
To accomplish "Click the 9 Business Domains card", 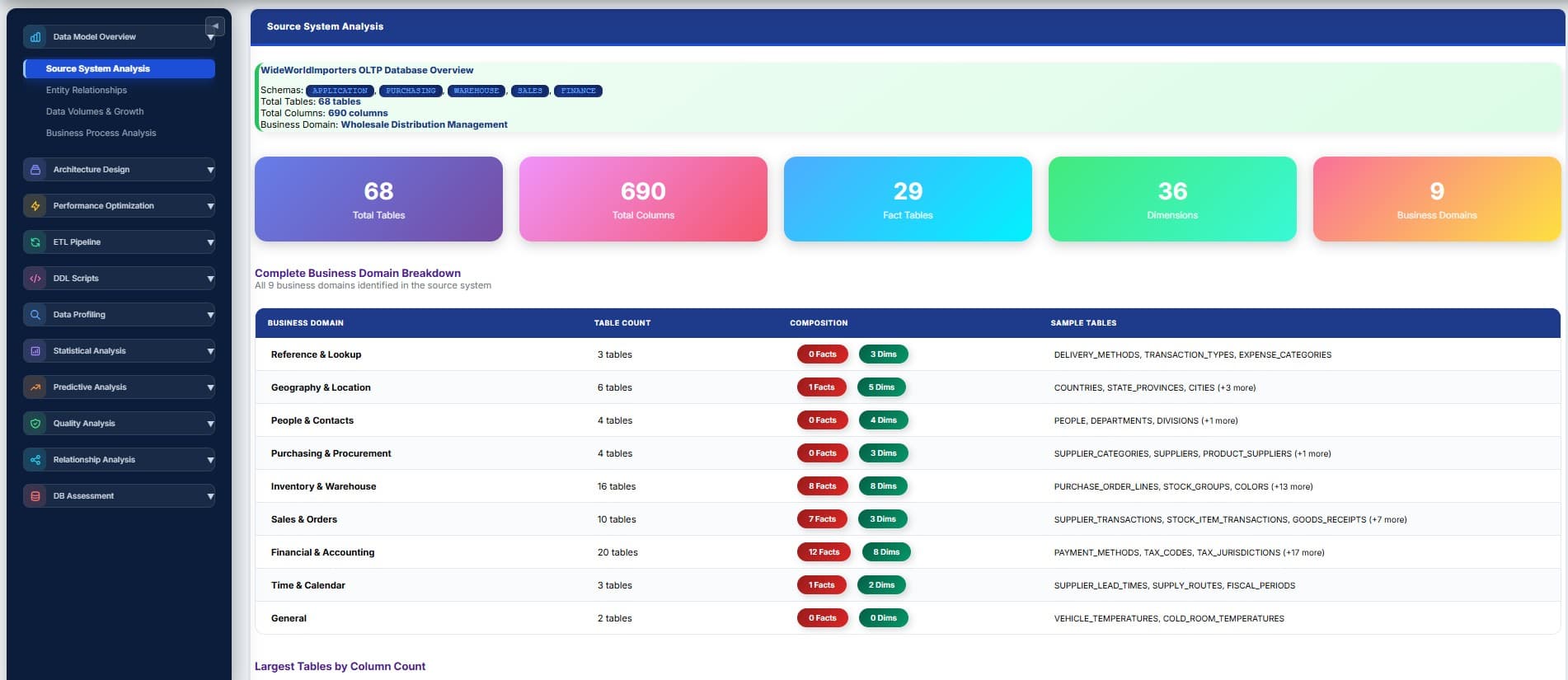I will [1437, 199].
